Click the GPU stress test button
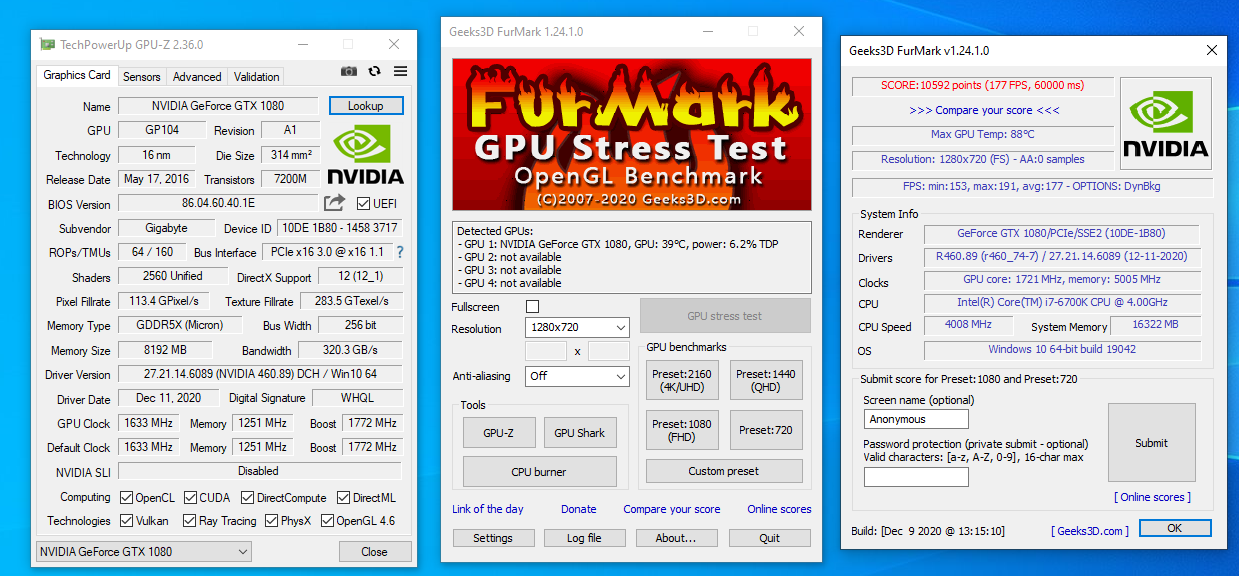 click(x=725, y=315)
